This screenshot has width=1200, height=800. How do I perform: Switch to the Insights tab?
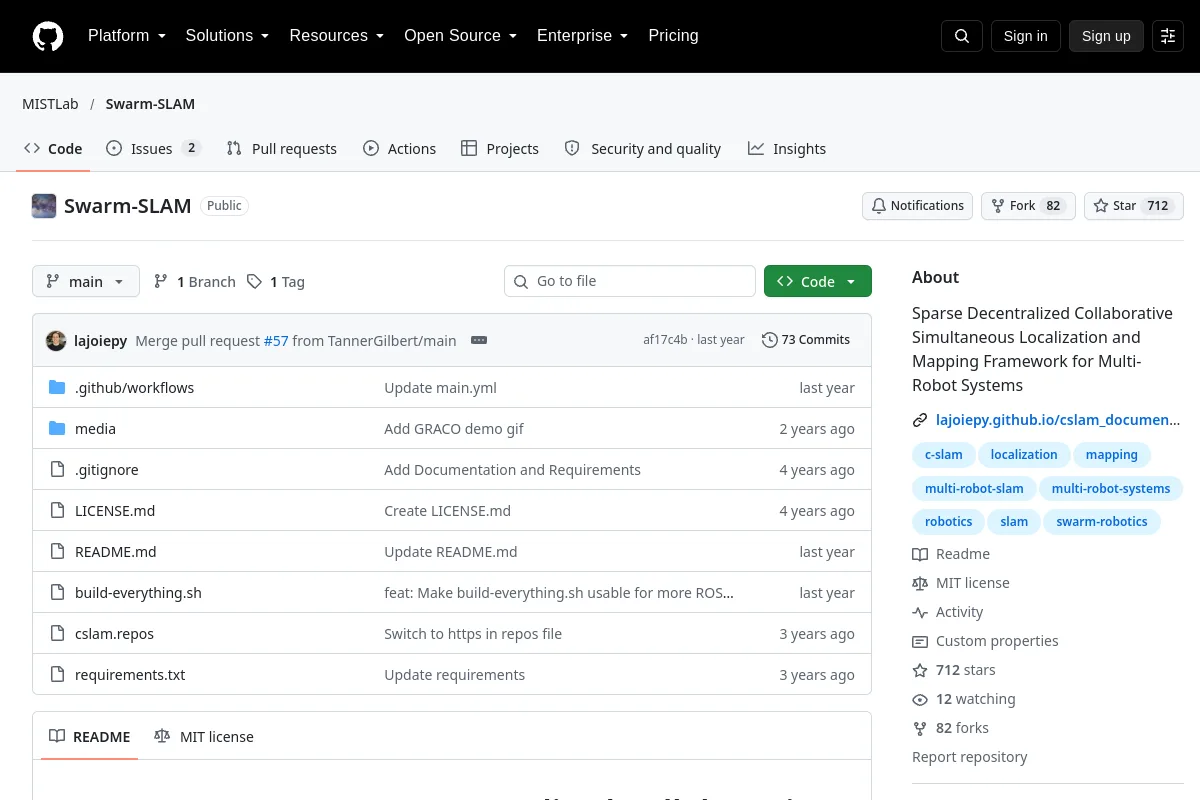[787, 149]
